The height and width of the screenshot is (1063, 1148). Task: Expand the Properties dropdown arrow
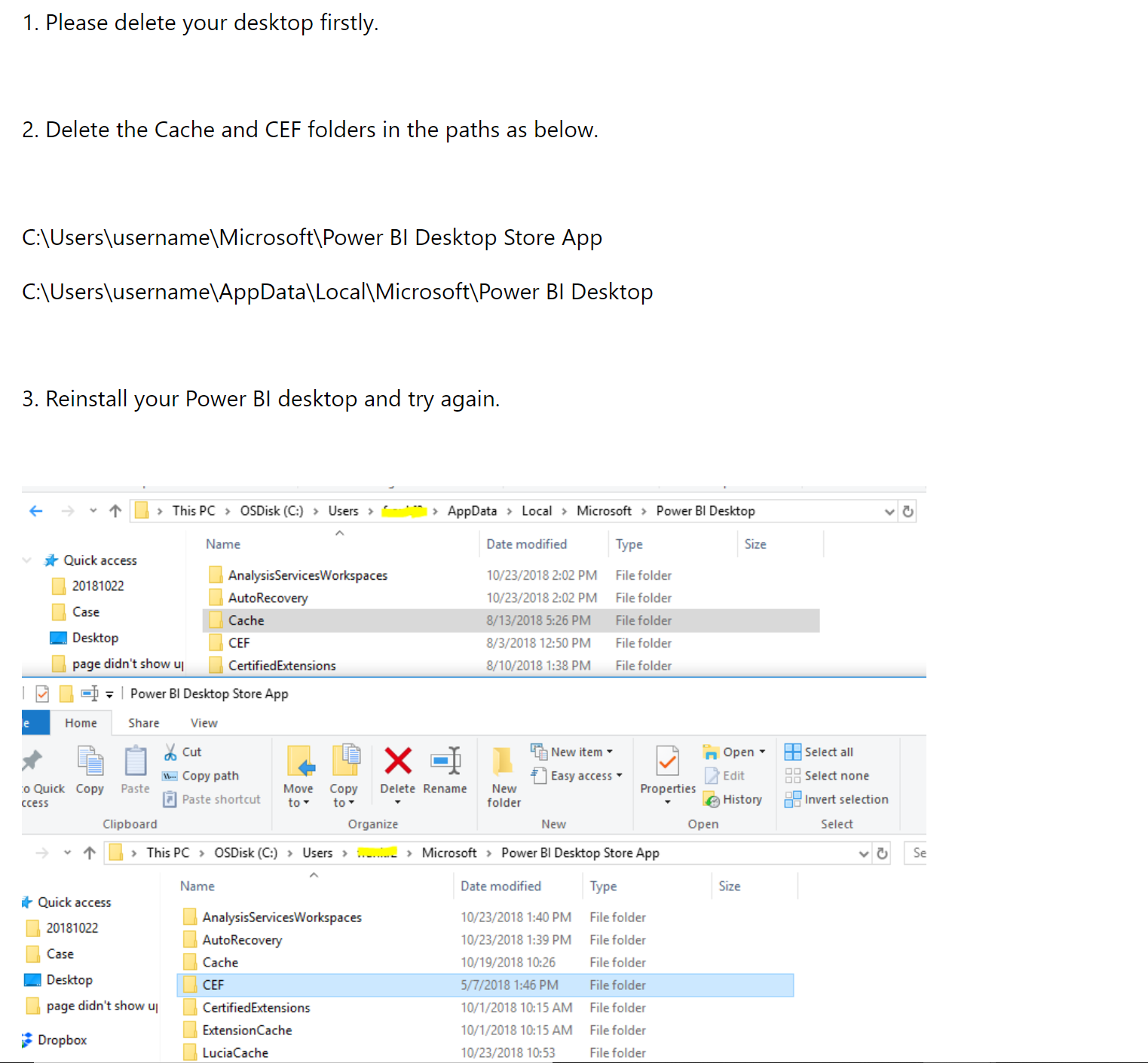click(667, 802)
